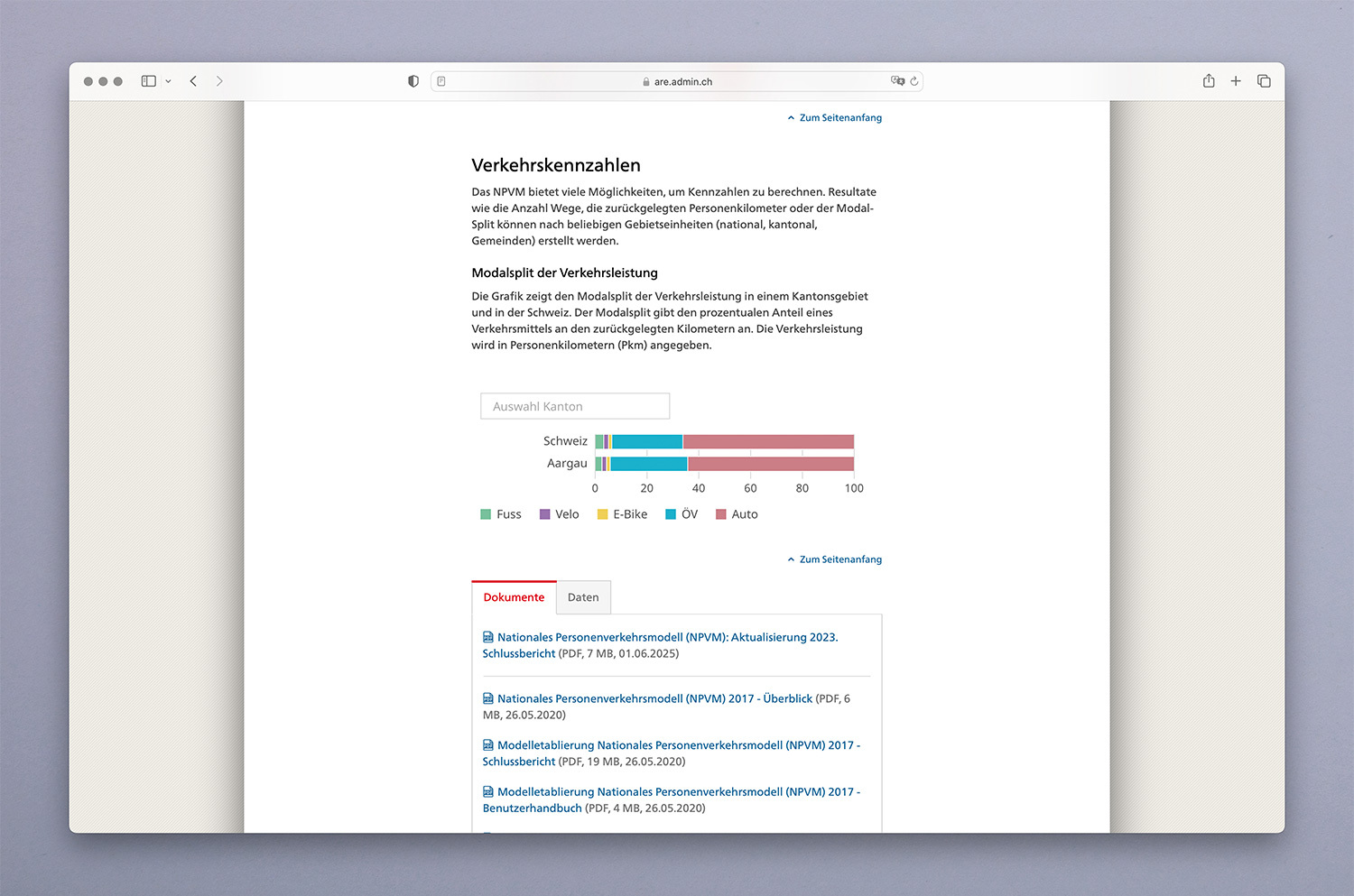Click the forward navigation arrow
Image resolution: width=1354 pixels, height=896 pixels.
pos(219,81)
